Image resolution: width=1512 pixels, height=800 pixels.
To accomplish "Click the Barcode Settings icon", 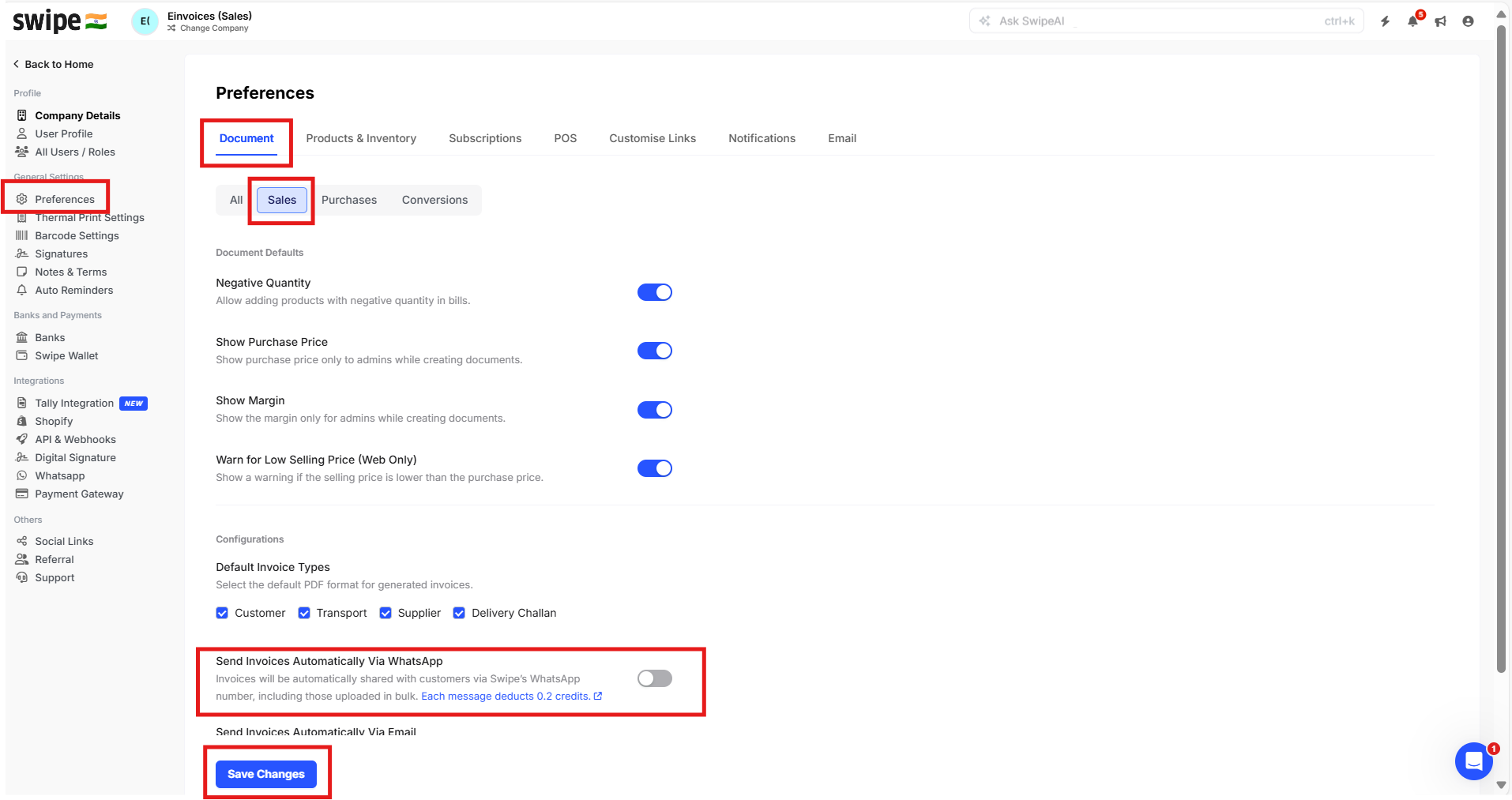I will tap(22, 235).
